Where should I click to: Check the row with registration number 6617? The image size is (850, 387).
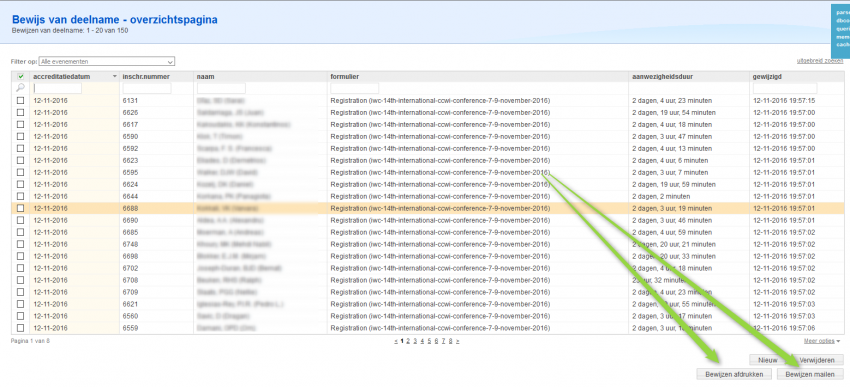click(21, 124)
